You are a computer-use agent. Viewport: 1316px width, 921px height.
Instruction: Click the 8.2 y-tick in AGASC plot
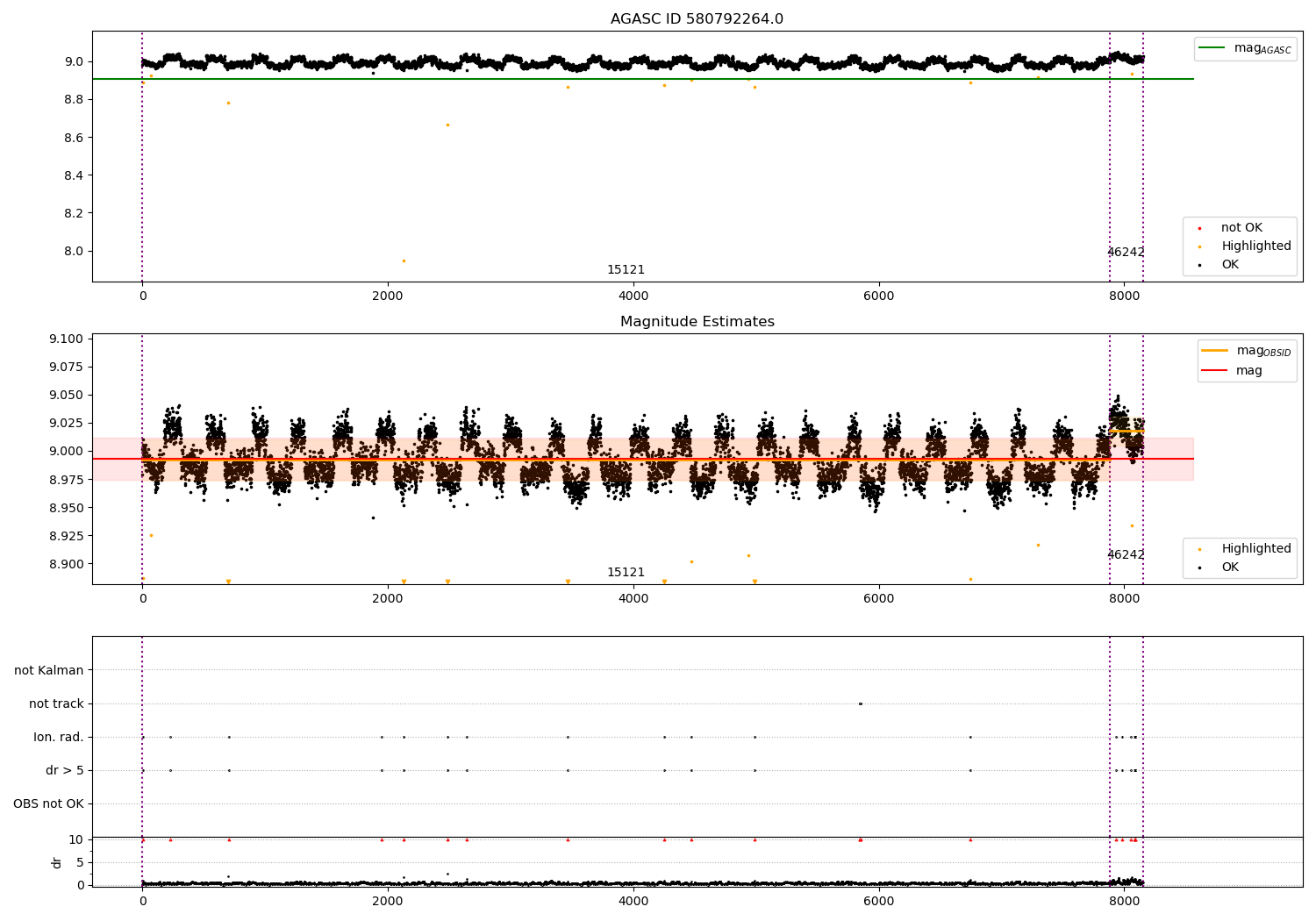click(74, 213)
